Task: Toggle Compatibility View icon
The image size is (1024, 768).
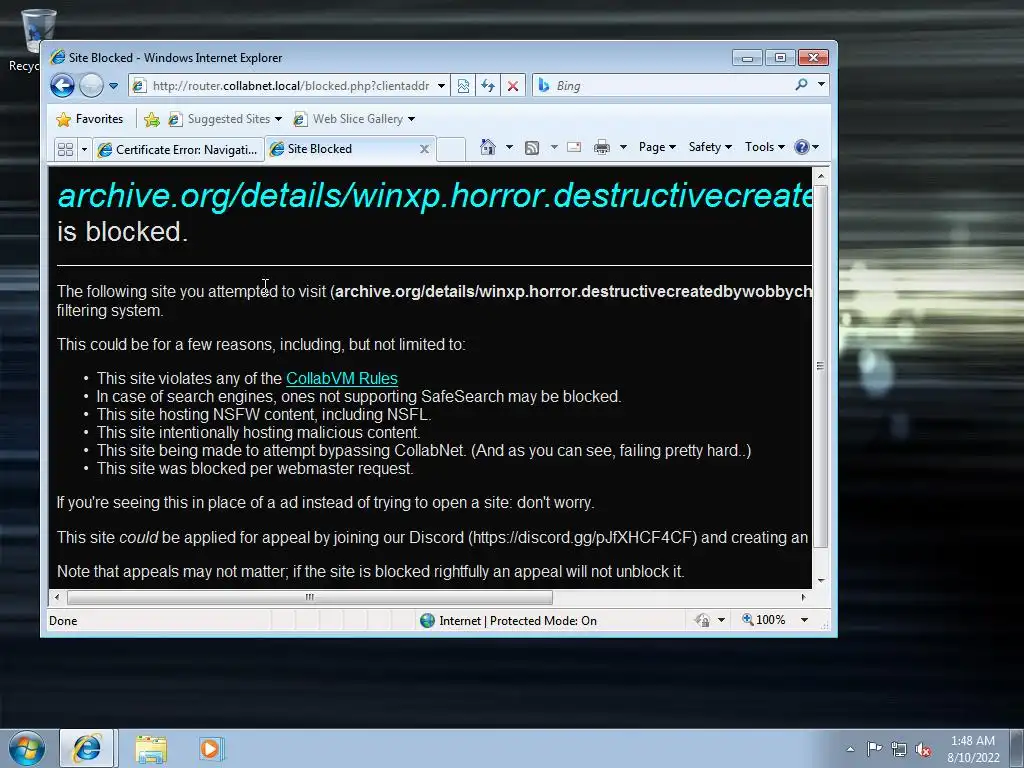Action: pyautogui.click(x=463, y=86)
